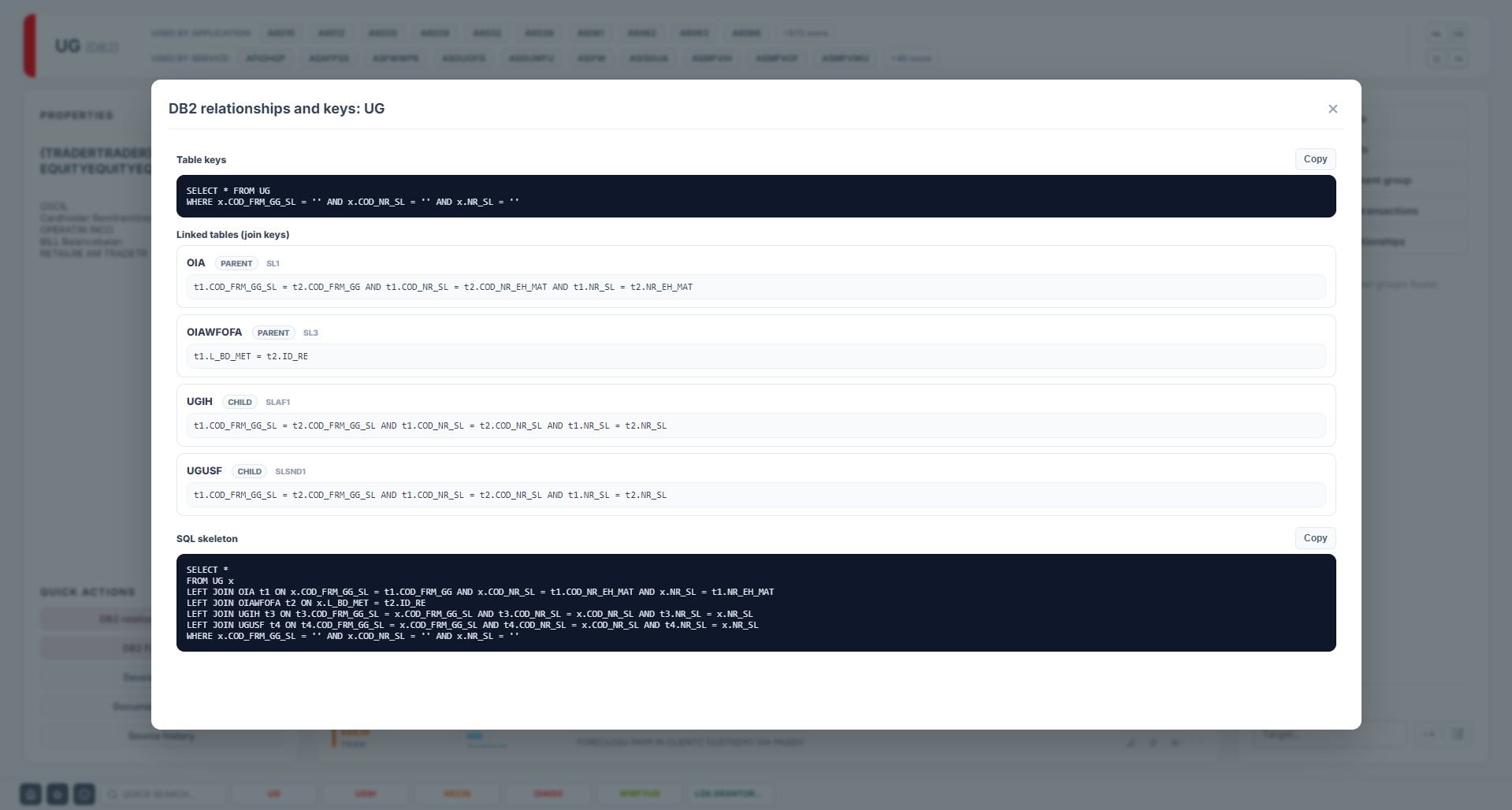Screen dimensions: 1512x810
Task: Click 'Linked tables (join keys)' heading
Action: [x=232, y=235]
